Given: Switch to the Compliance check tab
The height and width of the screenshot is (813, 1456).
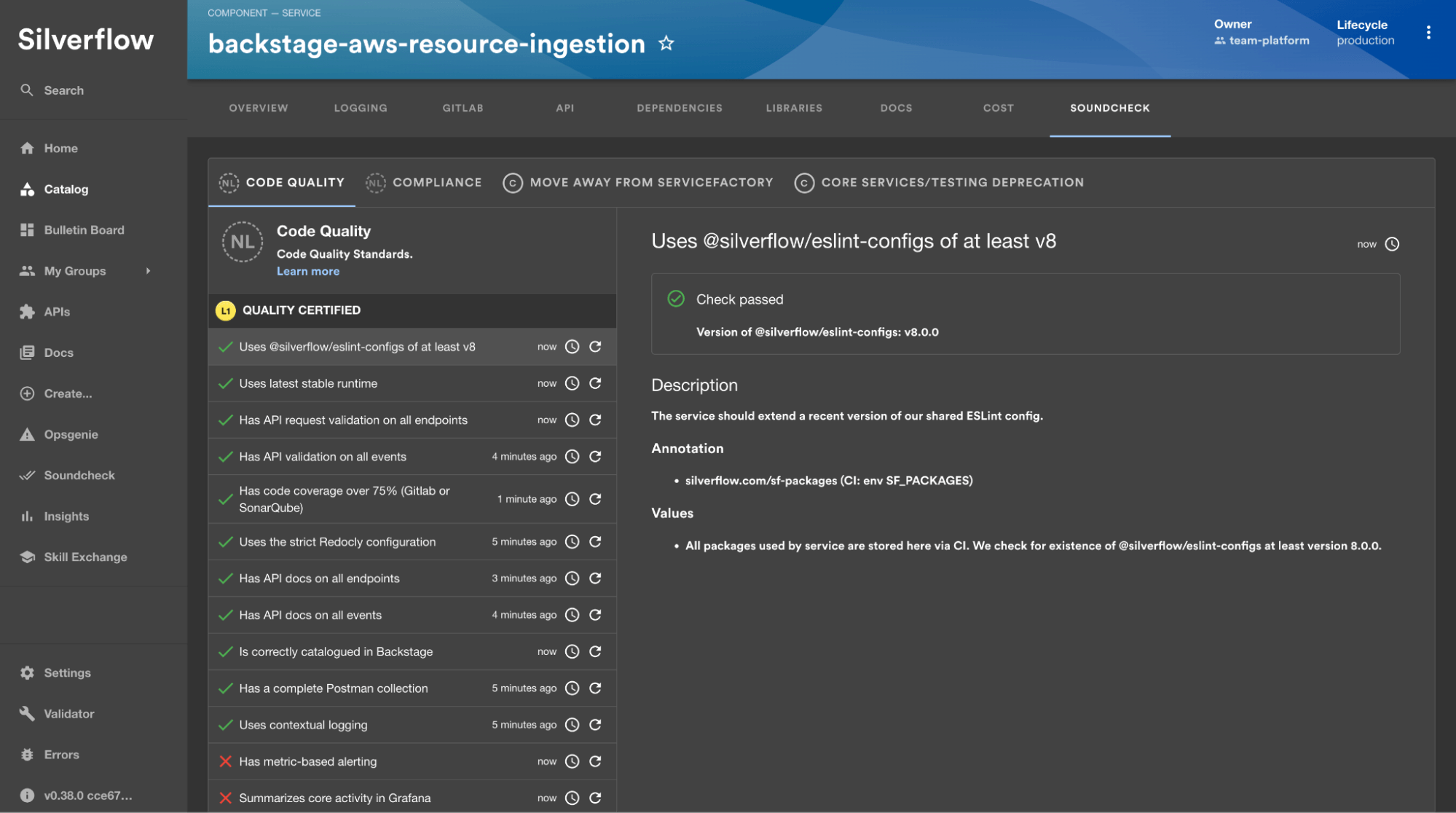Looking at the screenshot, I should (x=423, y=183).
